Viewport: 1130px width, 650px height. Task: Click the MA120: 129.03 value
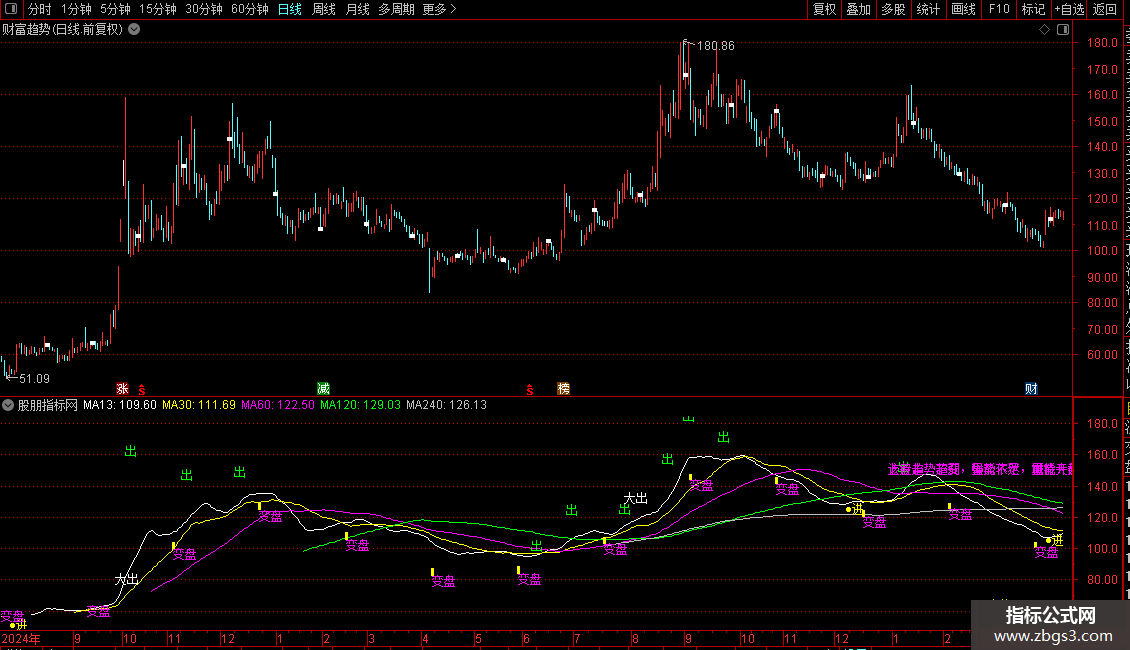(360, 405)
